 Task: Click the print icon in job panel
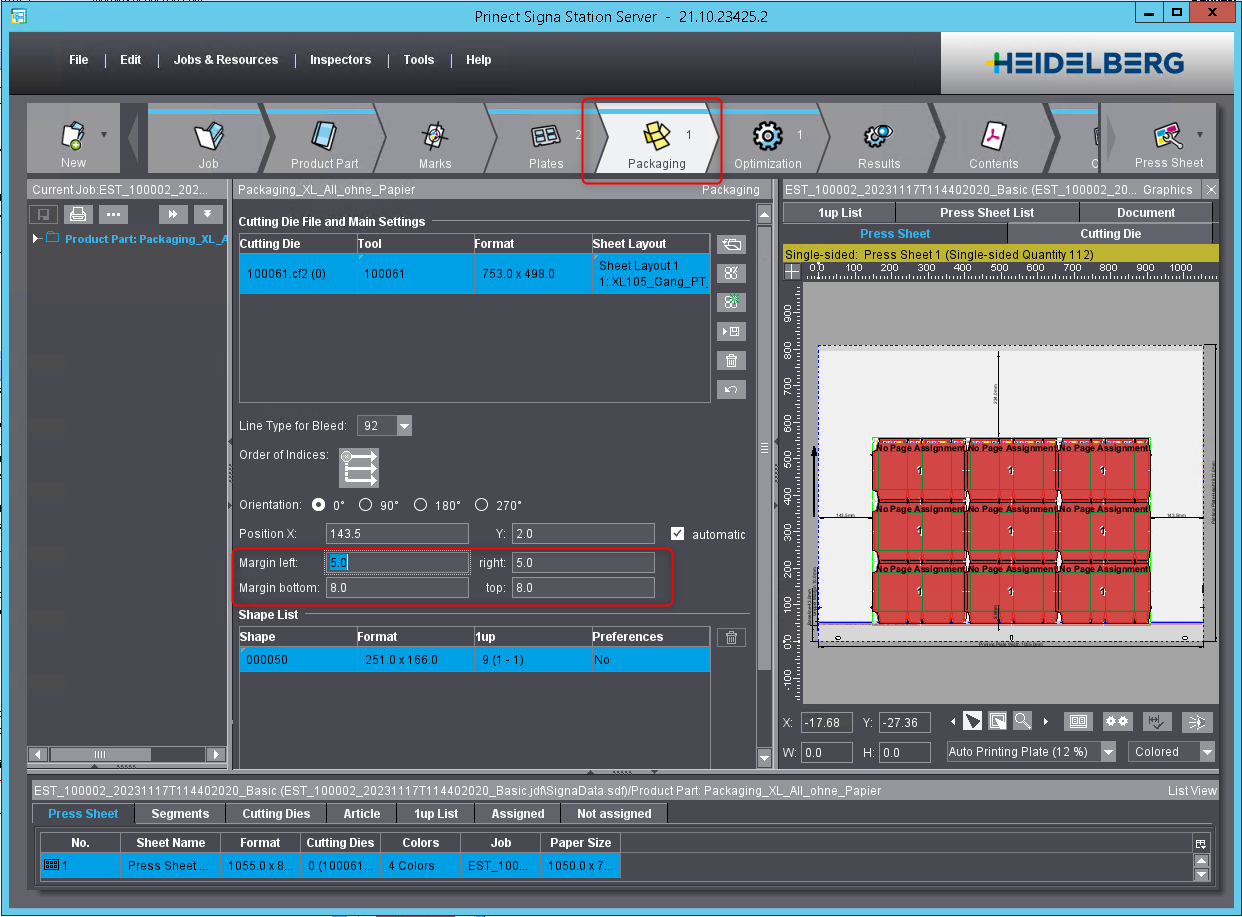pyautogui.click(x=77, y=214)
